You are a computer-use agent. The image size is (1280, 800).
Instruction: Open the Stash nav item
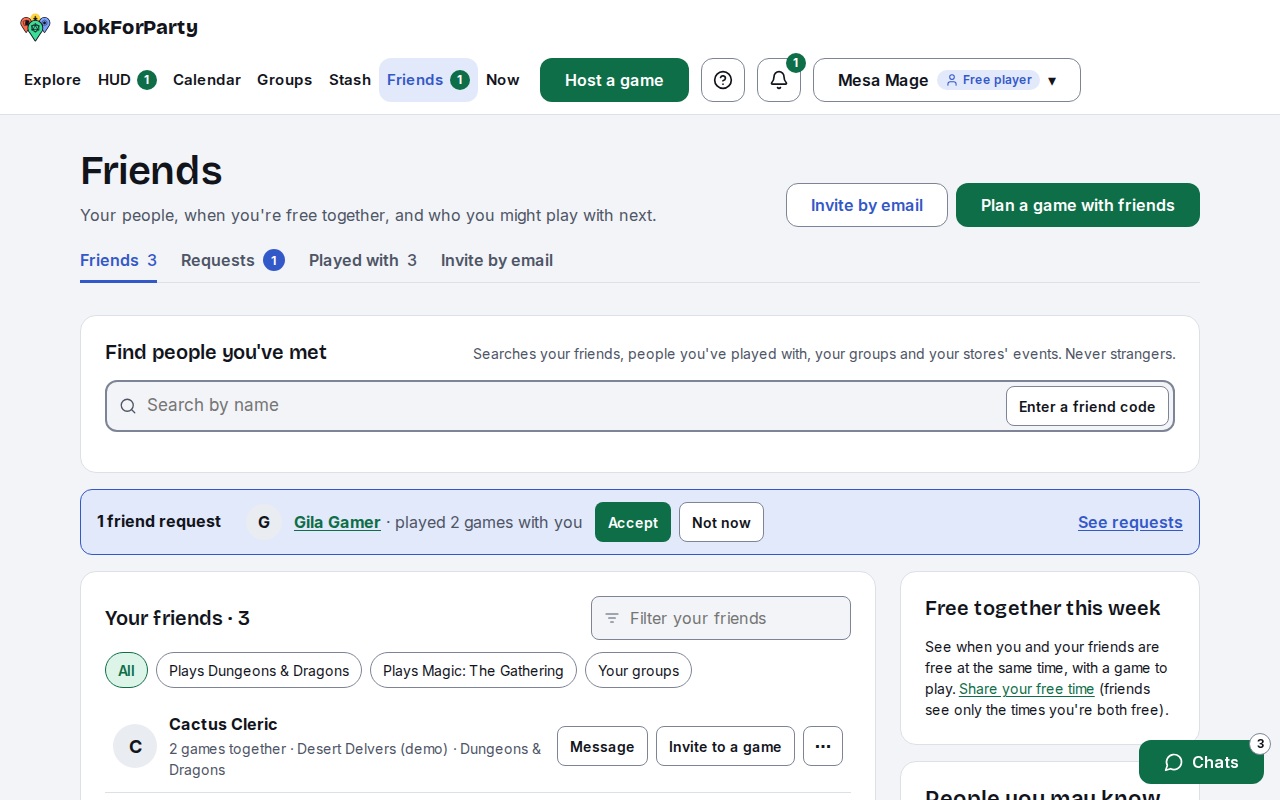coord(350,80)
